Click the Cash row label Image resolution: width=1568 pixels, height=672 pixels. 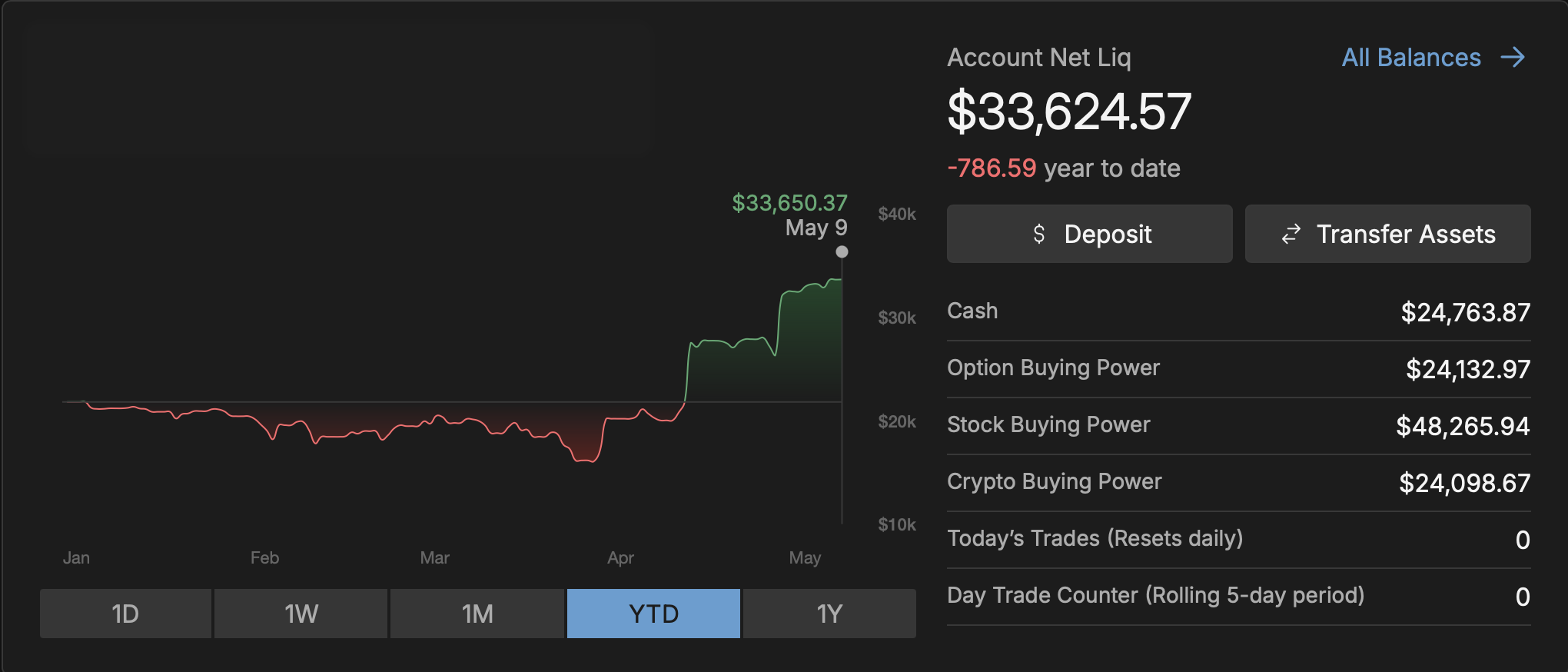972,311
